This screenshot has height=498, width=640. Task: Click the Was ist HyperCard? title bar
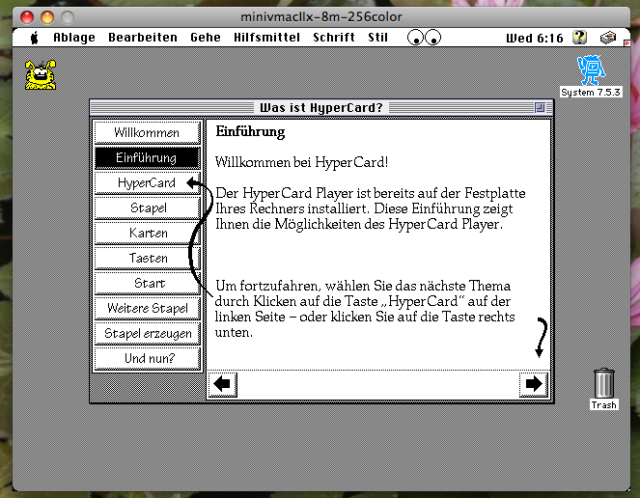click(321, 108)
